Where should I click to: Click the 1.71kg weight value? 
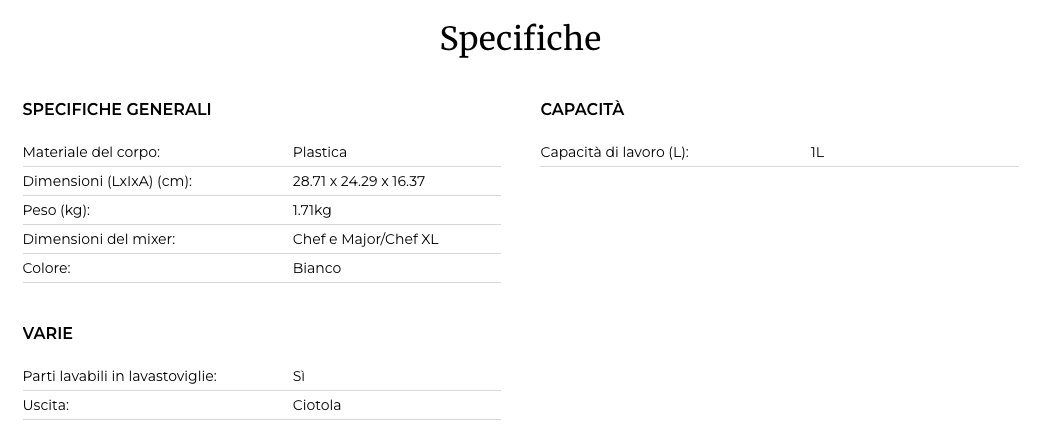pos(312,211)
